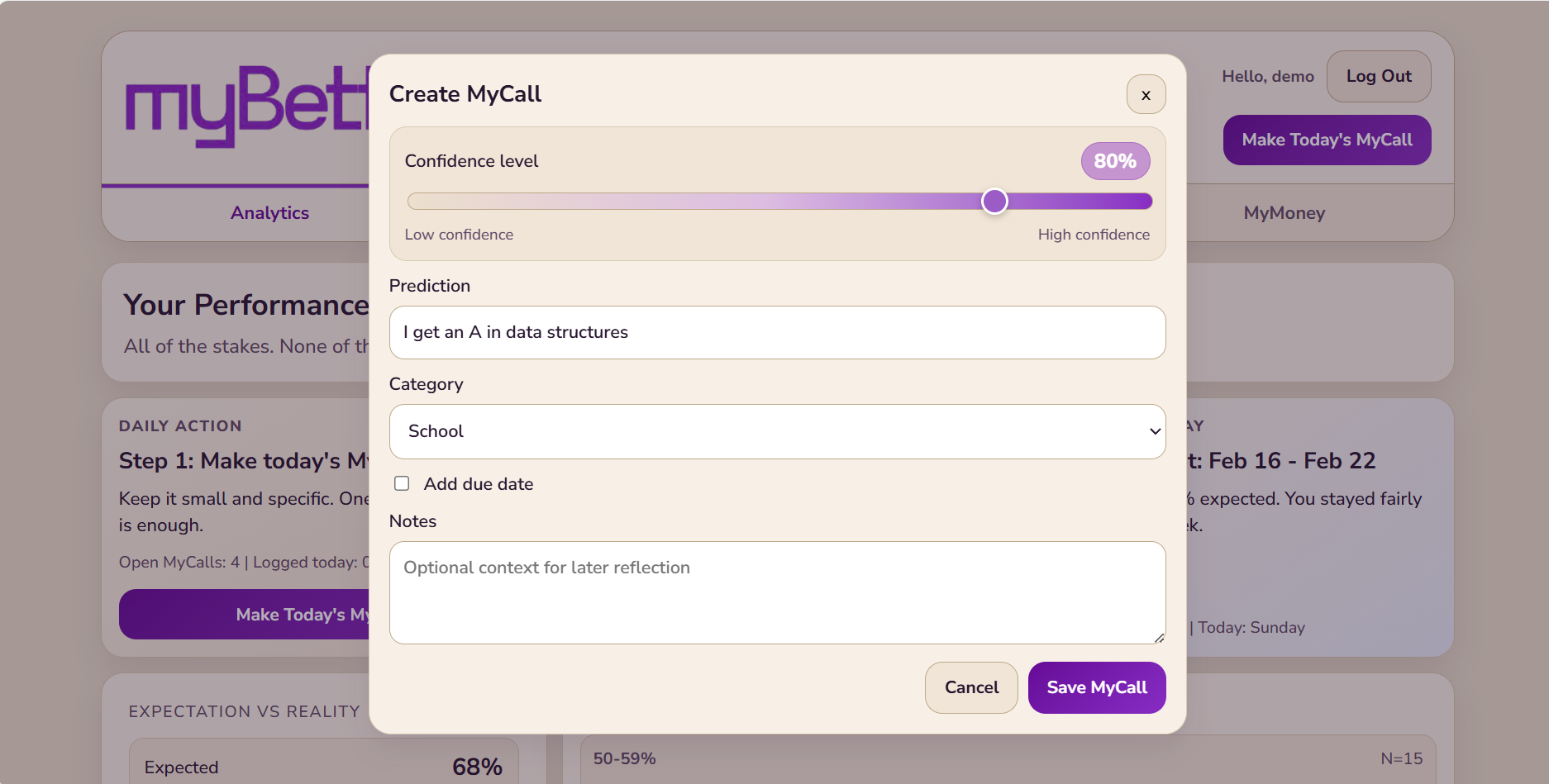Save the MyCall prediction
The height and width of the screenshot is (784, 1549).
coord(1096,687)
